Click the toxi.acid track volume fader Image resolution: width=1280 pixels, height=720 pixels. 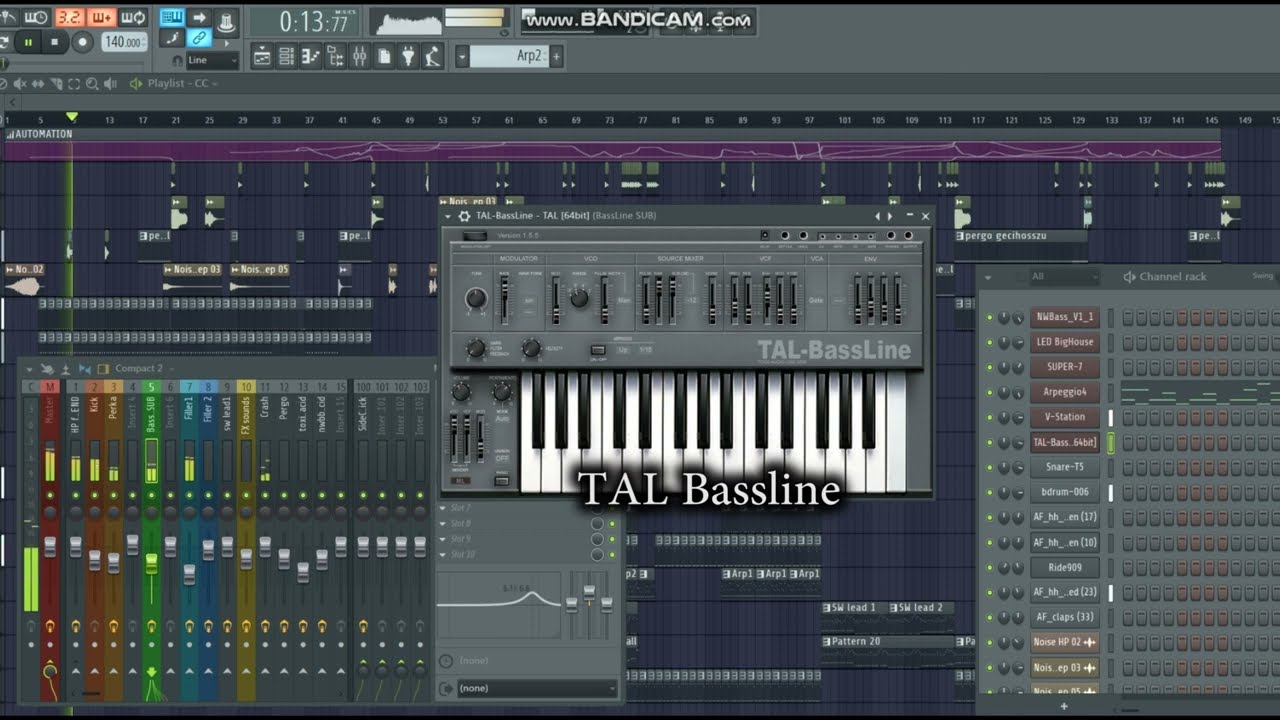point(303,572)
